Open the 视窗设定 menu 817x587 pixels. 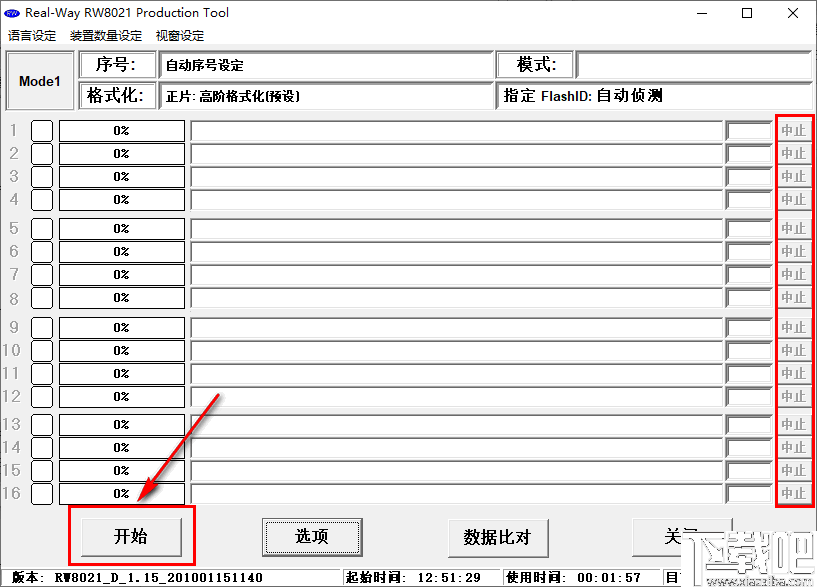pyautogui.click(x=180, y=35)
